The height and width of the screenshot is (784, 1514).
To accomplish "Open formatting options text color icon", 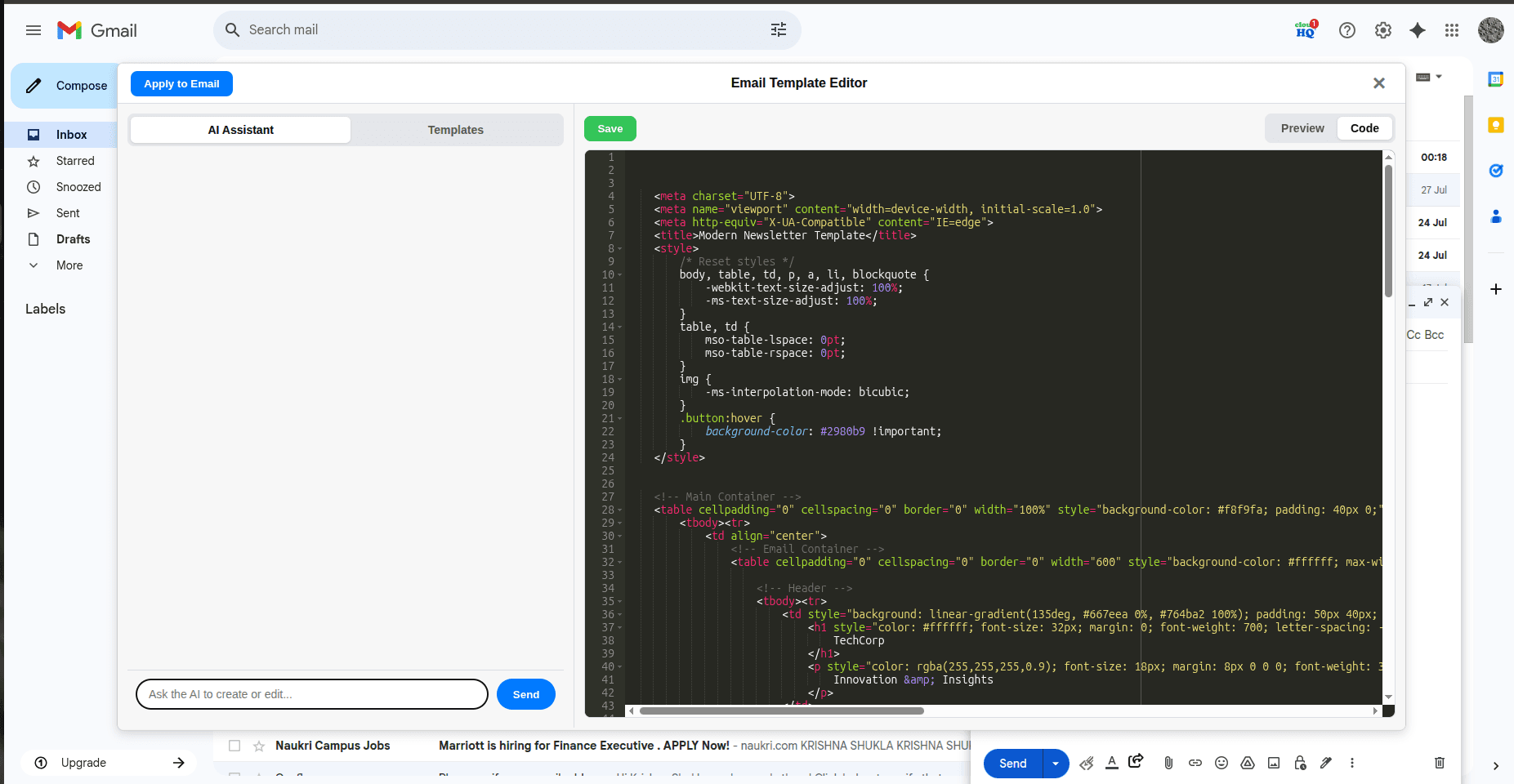I will pyautogui.click(x=1112, y=763).
